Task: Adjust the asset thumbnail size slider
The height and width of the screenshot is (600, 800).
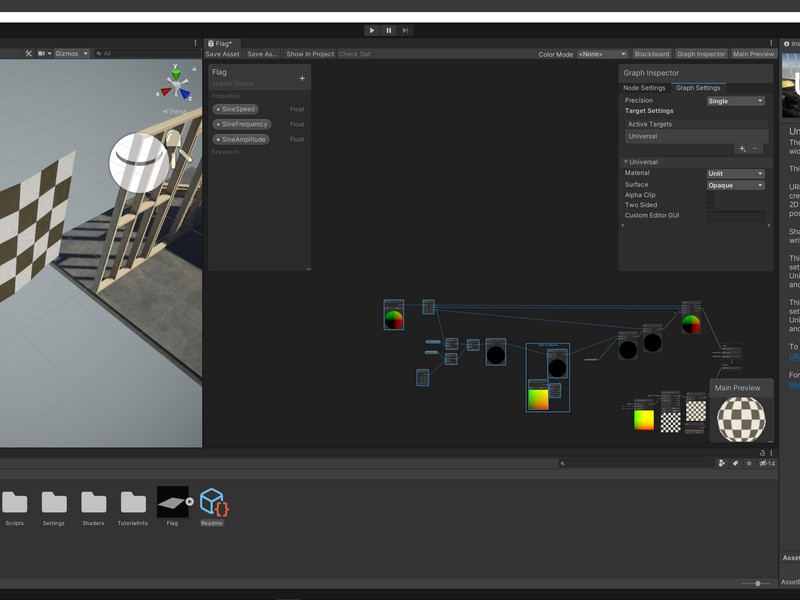Action: pyautogui.click(x=758, y=583)
